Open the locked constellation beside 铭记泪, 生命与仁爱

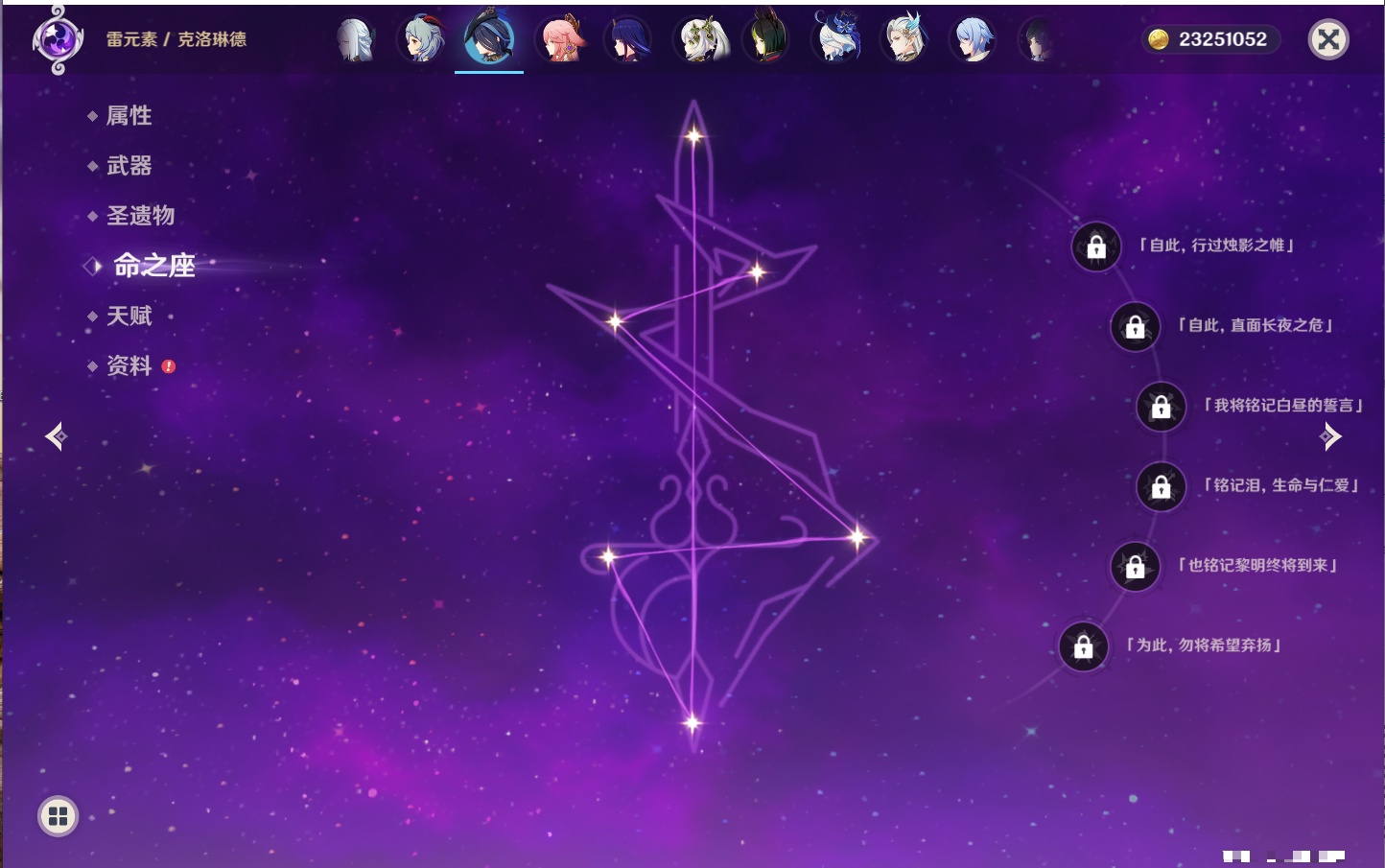pyautogui.click(x=1161, y=487)
